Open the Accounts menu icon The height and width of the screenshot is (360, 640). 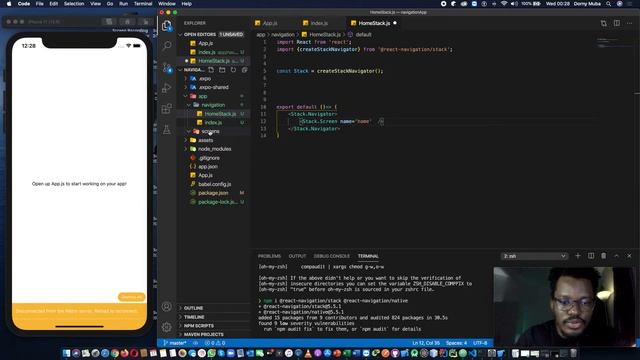click(x=167, y=306)
